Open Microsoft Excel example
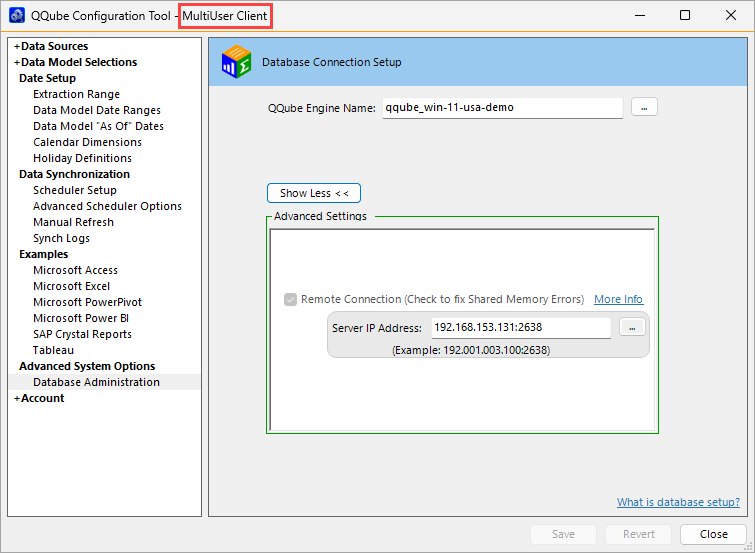This screenshot has width=755, height=553. pyautogui.click(x=71, y=286)
